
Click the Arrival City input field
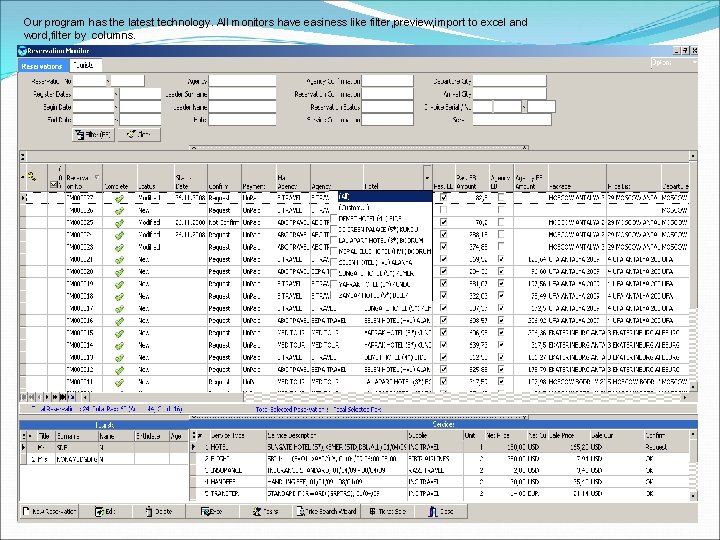(x=510, y=94)
